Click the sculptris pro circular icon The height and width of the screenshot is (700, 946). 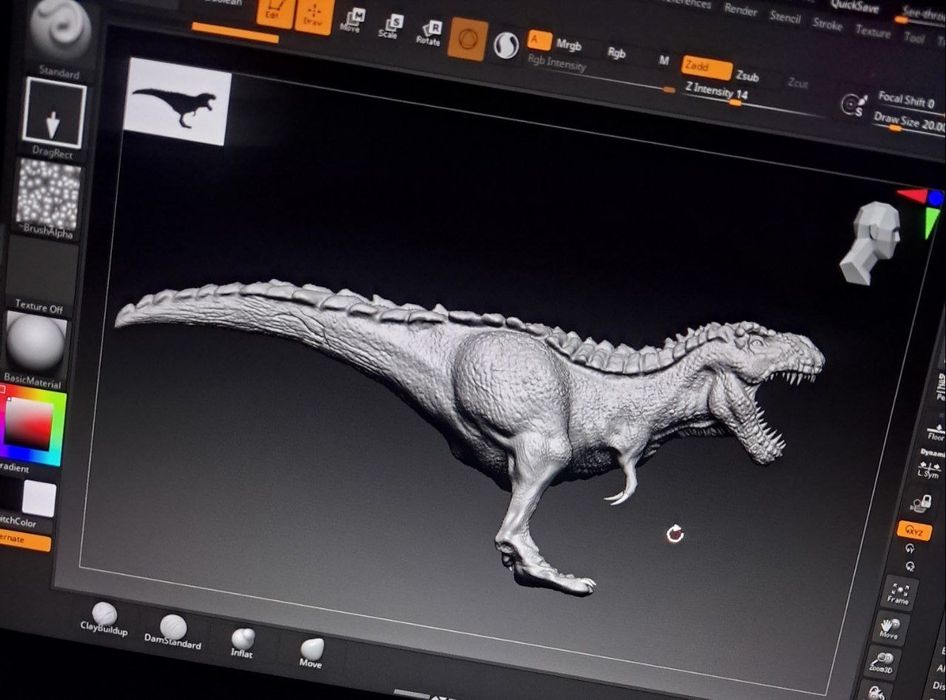tap(506, 45)
